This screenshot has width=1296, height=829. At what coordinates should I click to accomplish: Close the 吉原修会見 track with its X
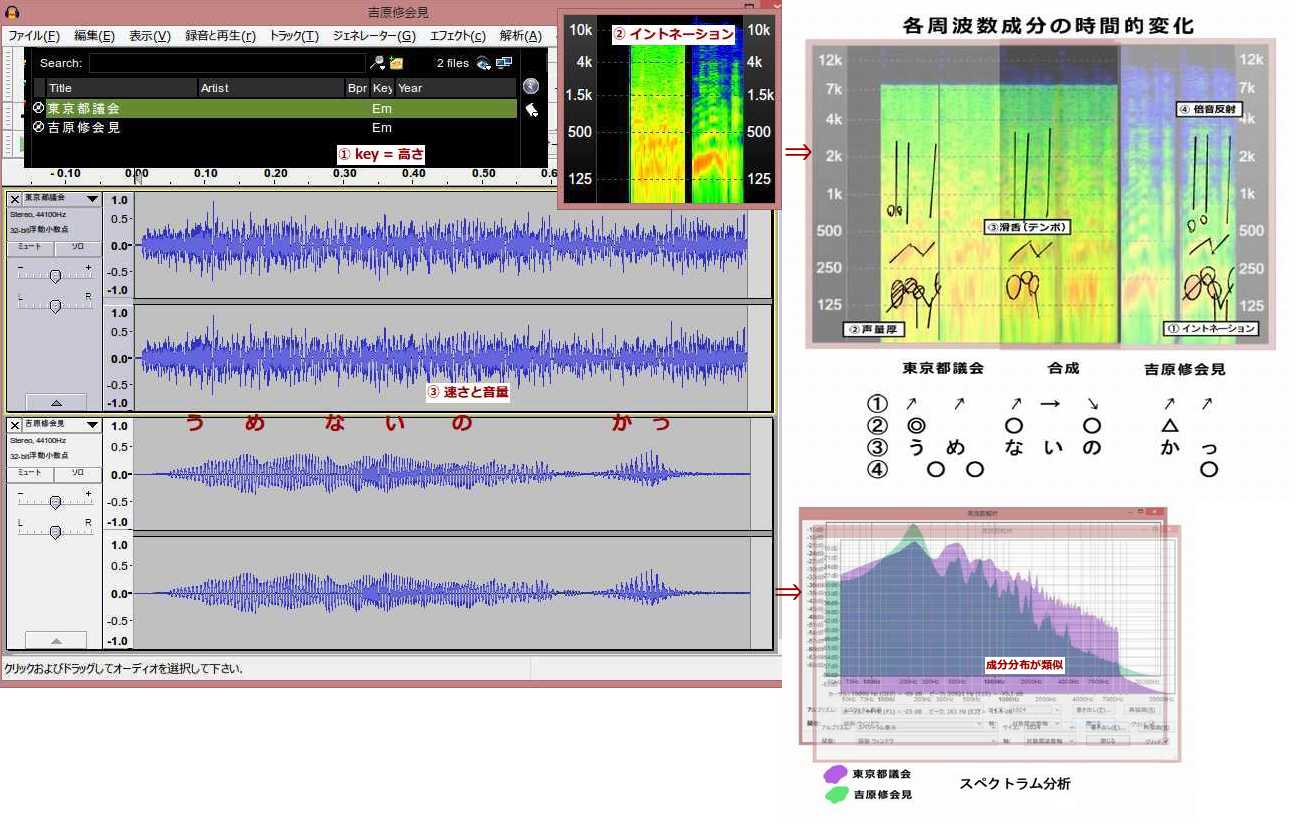(14, 425)
